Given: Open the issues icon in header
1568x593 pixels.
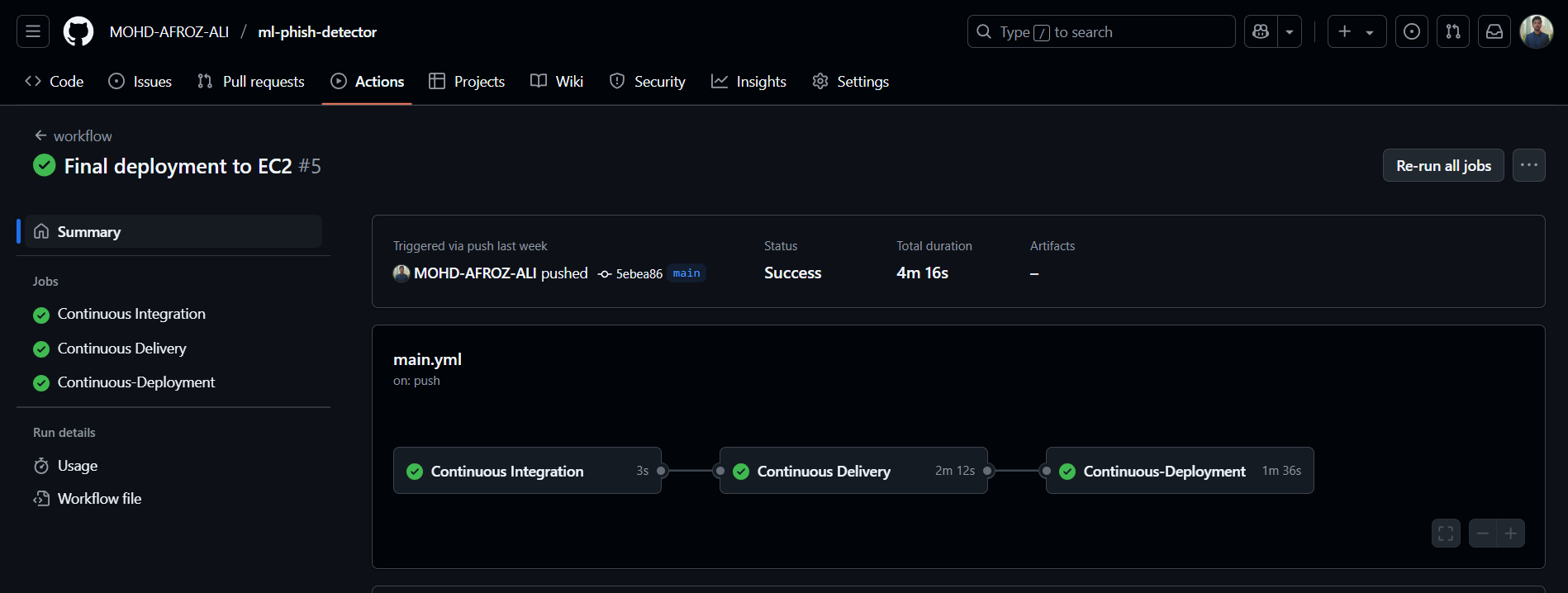Looking at the screenshot, I should (x=1412, y=31).
